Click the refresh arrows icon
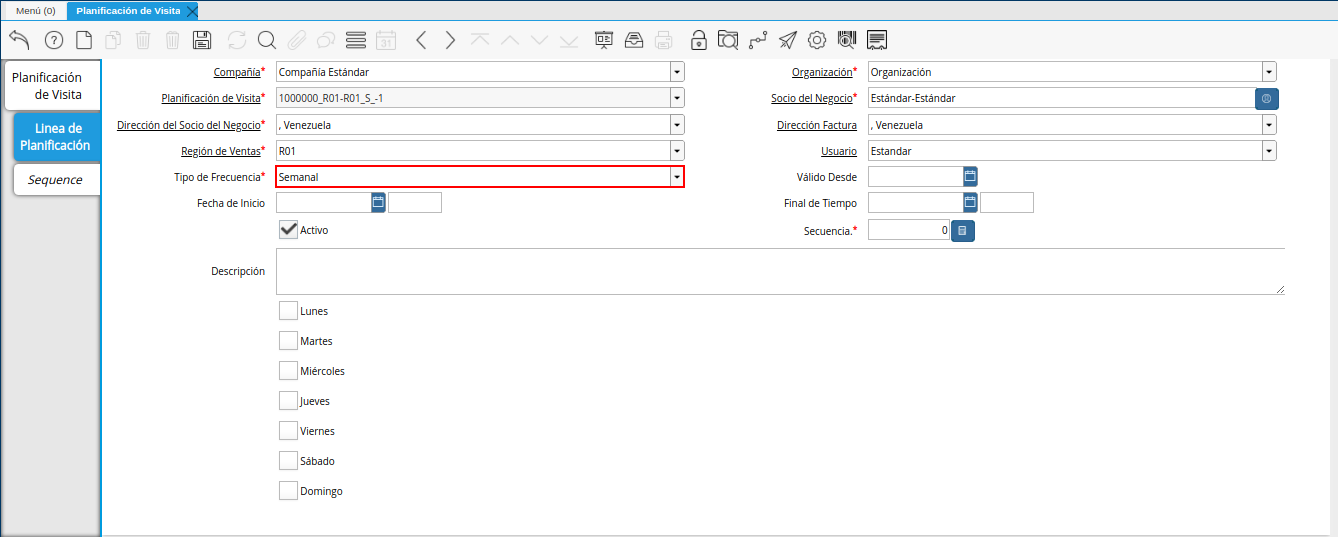This screenshot has height=537, width=1338. tap(237, 40)
